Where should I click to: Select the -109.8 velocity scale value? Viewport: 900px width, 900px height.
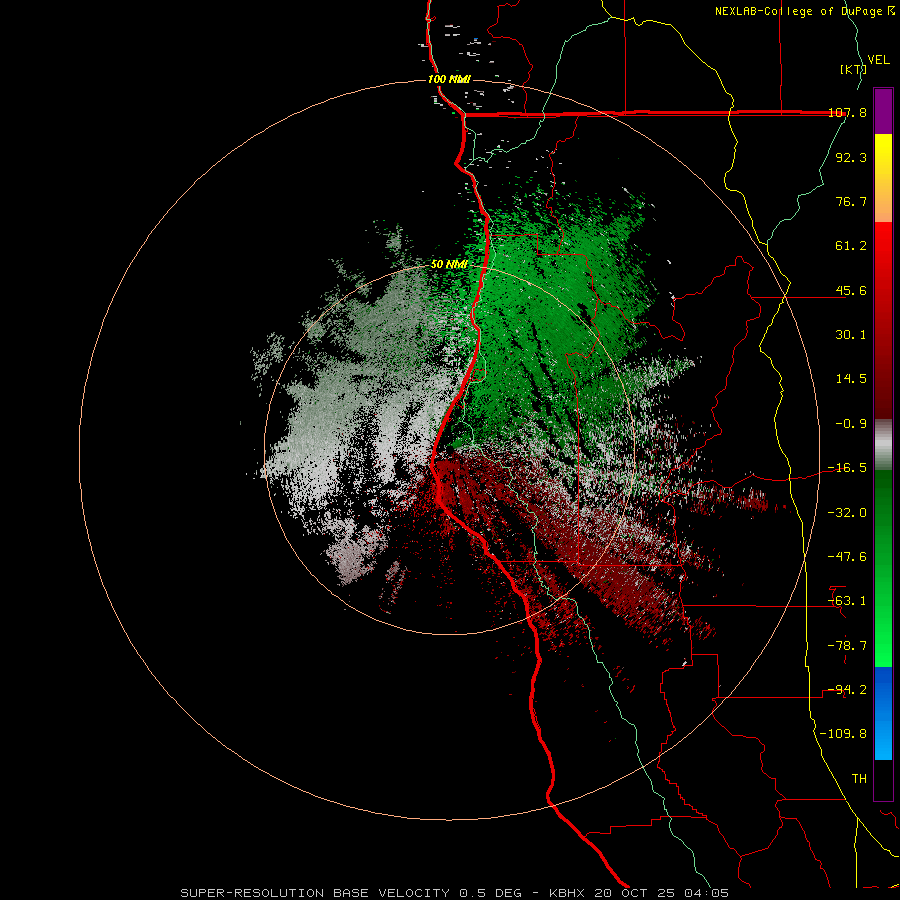tap(843, 734)
